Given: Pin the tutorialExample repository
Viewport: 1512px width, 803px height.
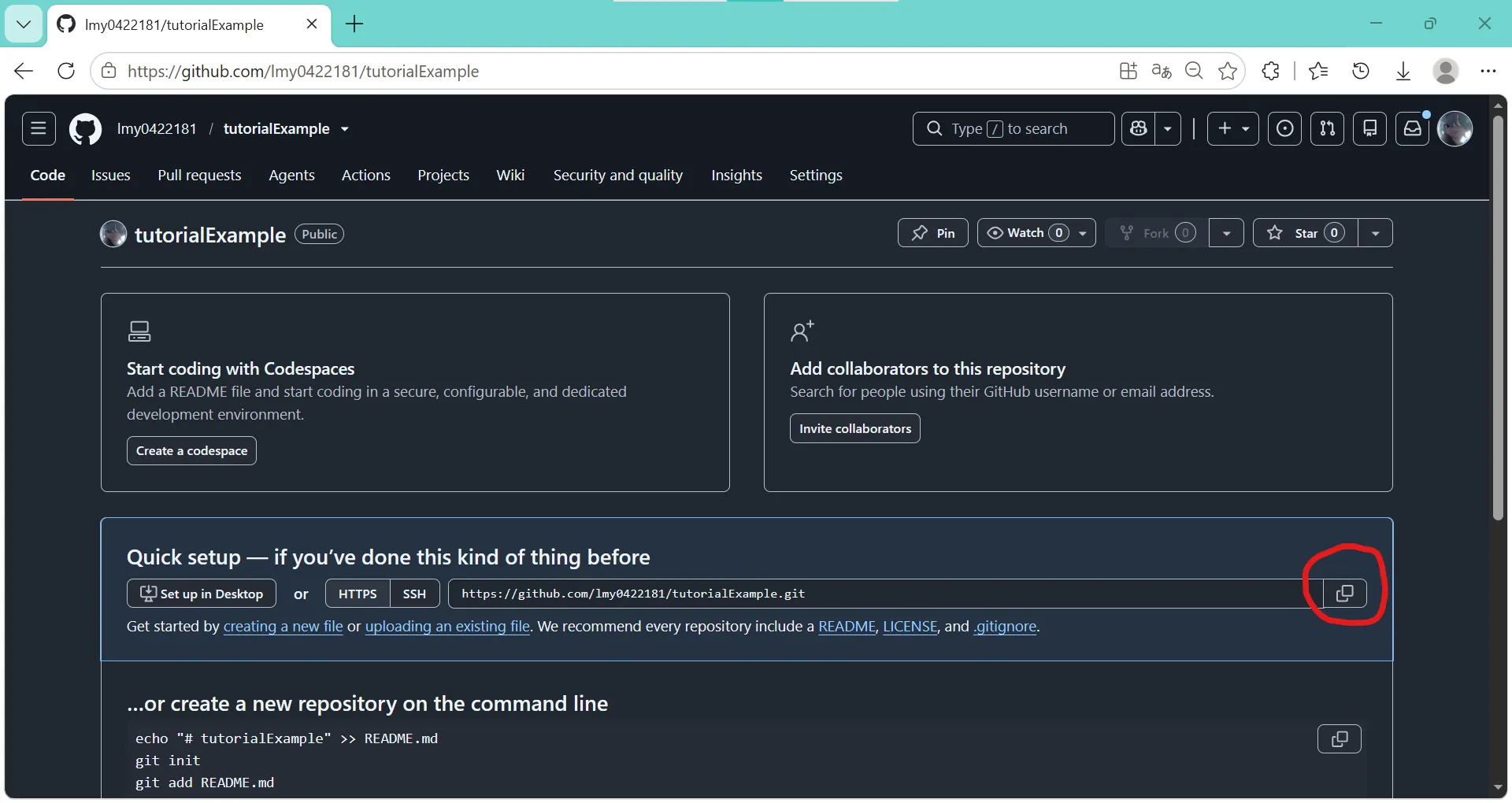Looking at the screenshot, I should 933,233.
